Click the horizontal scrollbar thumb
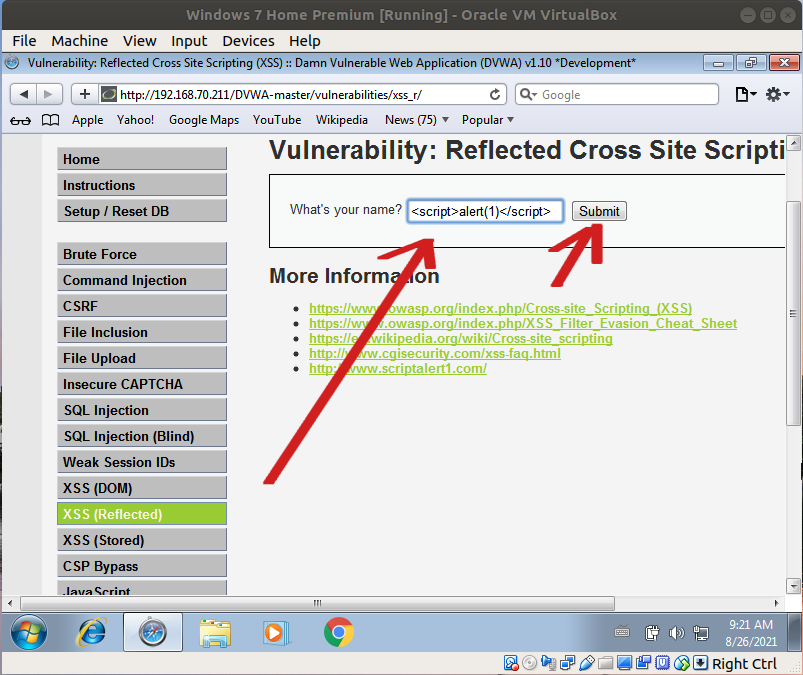This screenshot has height=675, width=803. [318, 603]
